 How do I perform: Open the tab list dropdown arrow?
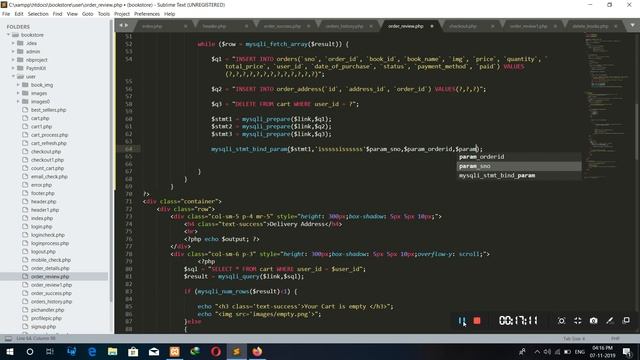click(x=632, y=25)
